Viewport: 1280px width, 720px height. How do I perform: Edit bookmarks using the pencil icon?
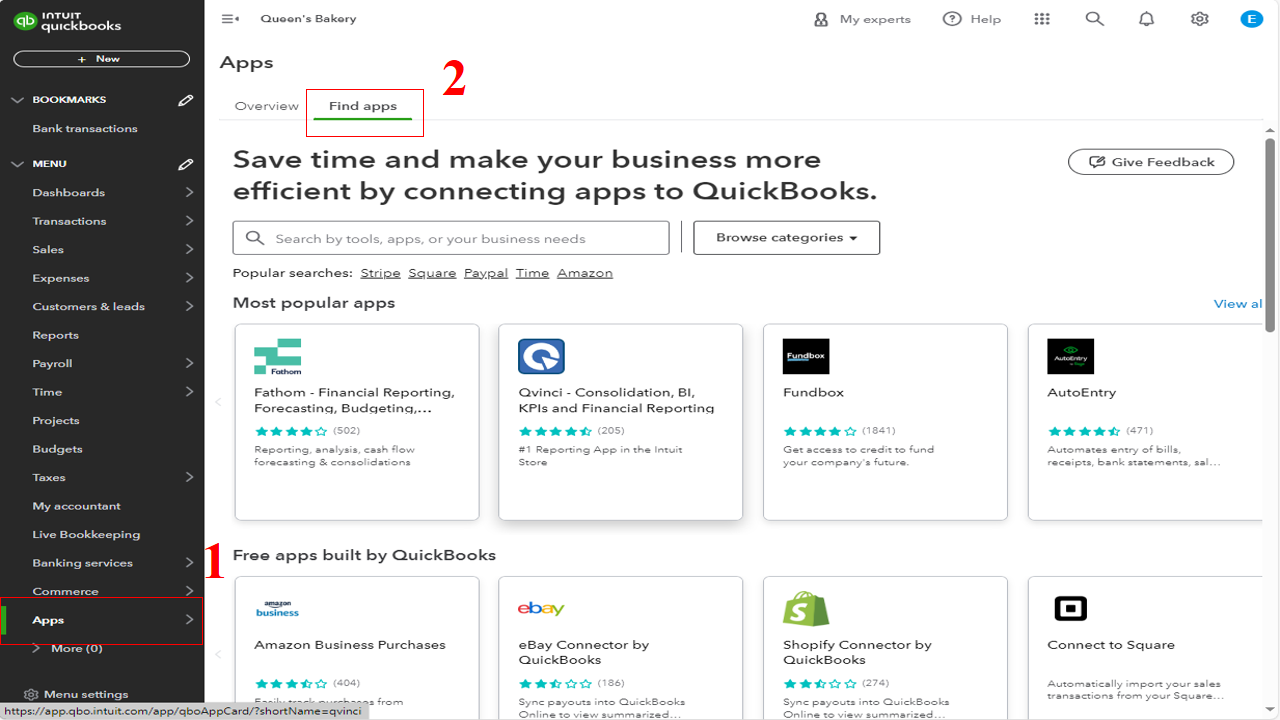186,99
